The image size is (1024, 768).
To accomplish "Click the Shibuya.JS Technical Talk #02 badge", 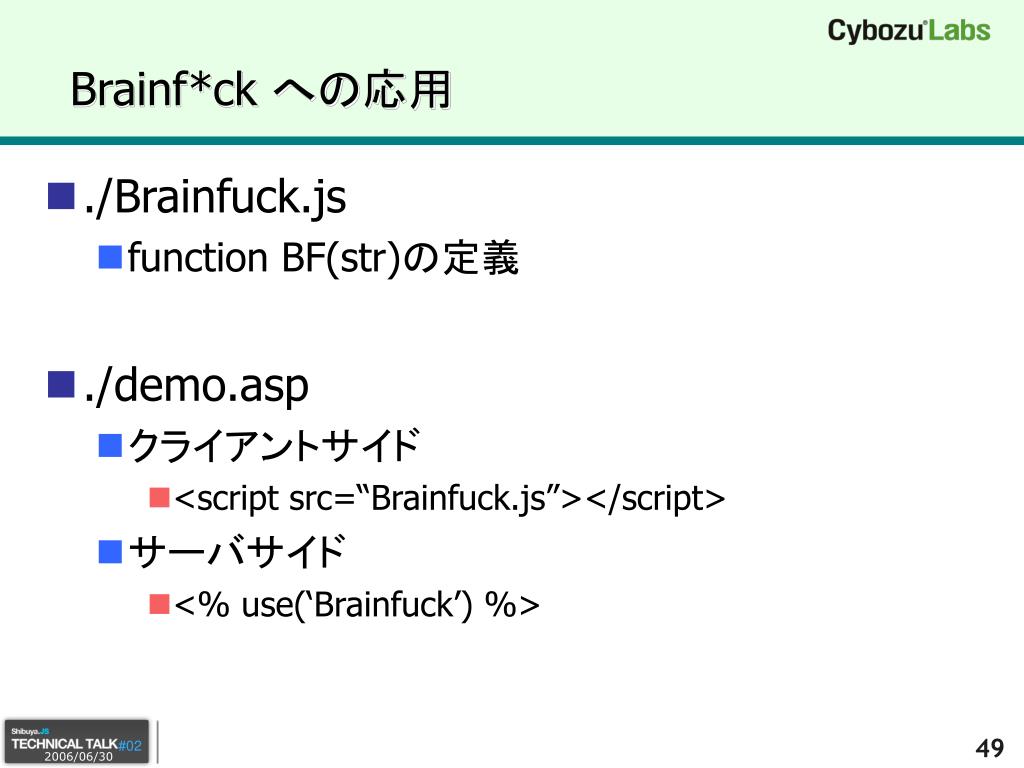I will tap(77, 742).
